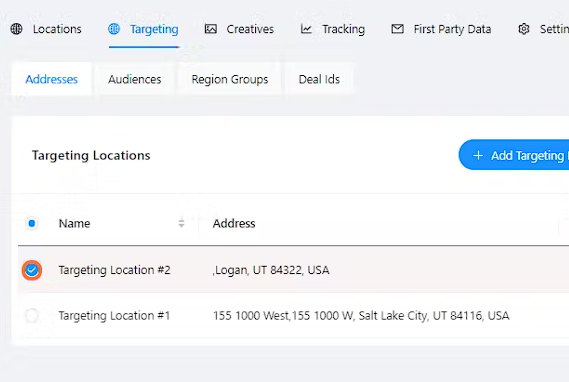Sort table by Name column arrows

point(181,223)
